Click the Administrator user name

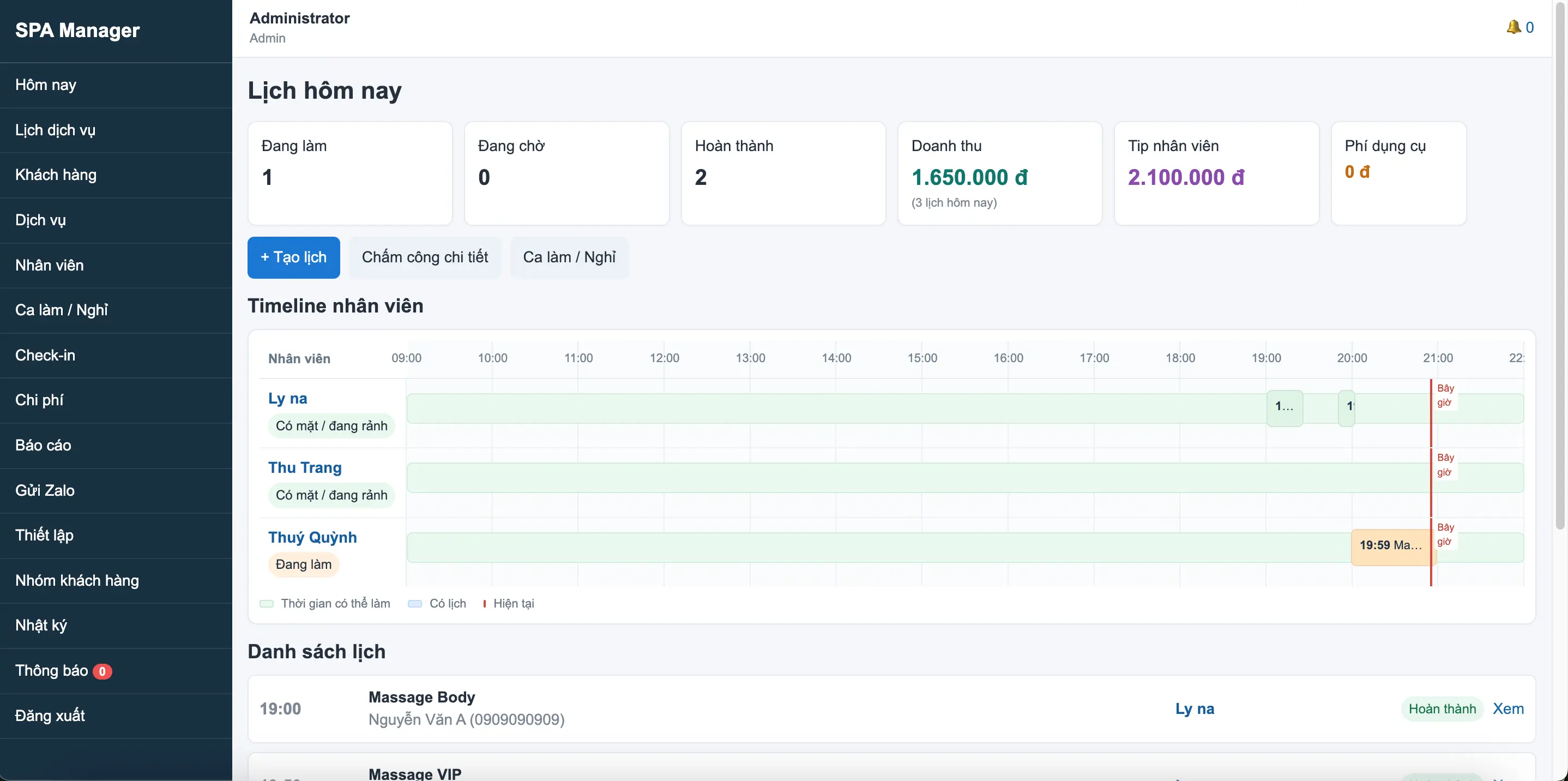[299, 18]
